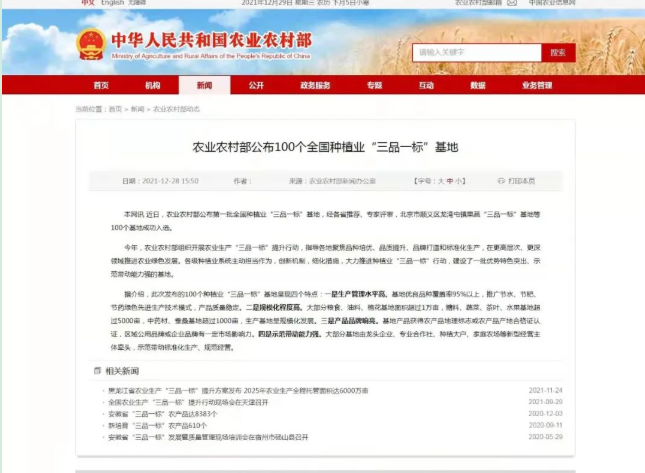Image resolution: width=645 pixels, height=473 pixels.
Task: Open the 数据 navigation menu item
Action: tap(481, 85)
